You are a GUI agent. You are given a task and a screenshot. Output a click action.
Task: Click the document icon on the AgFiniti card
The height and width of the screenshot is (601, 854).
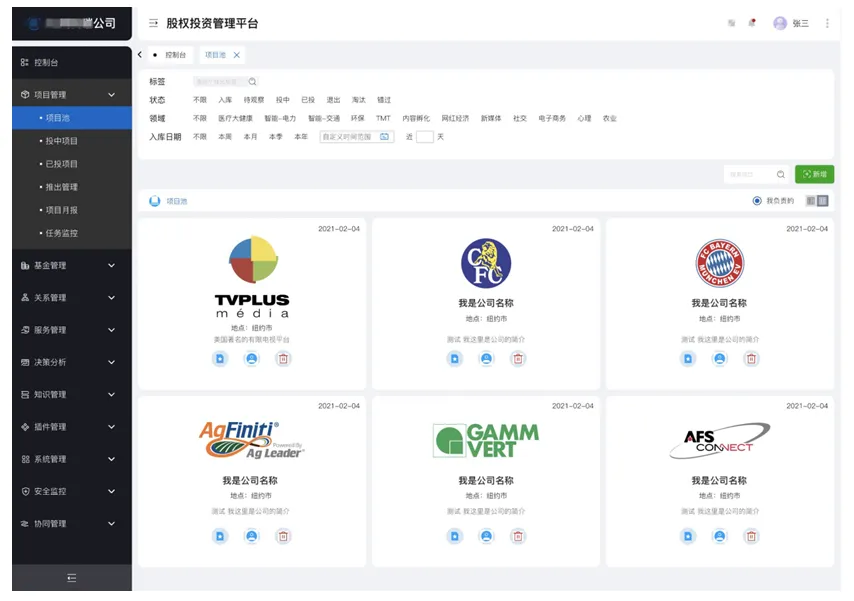[x=220, y=537]
